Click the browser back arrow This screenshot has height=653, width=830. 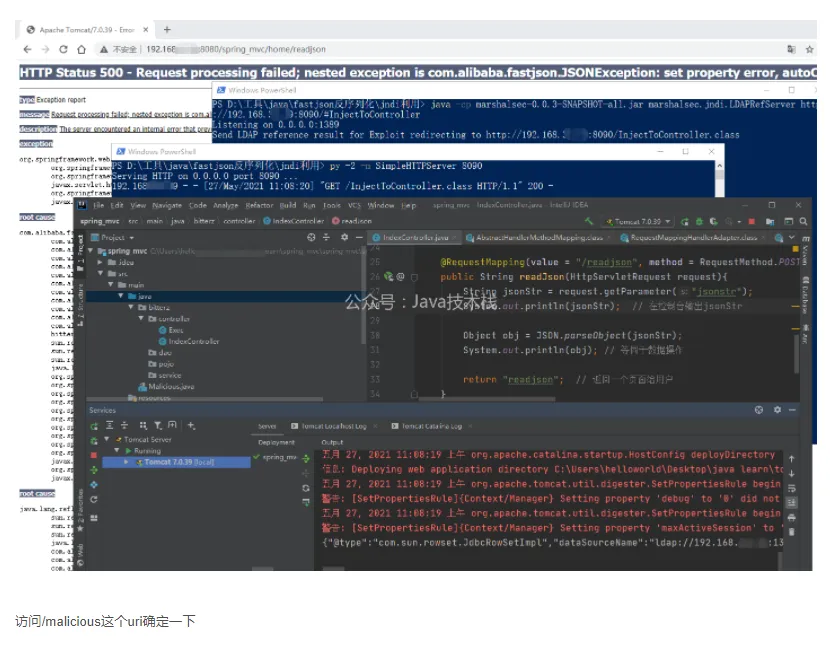click(x=28, y=49)
